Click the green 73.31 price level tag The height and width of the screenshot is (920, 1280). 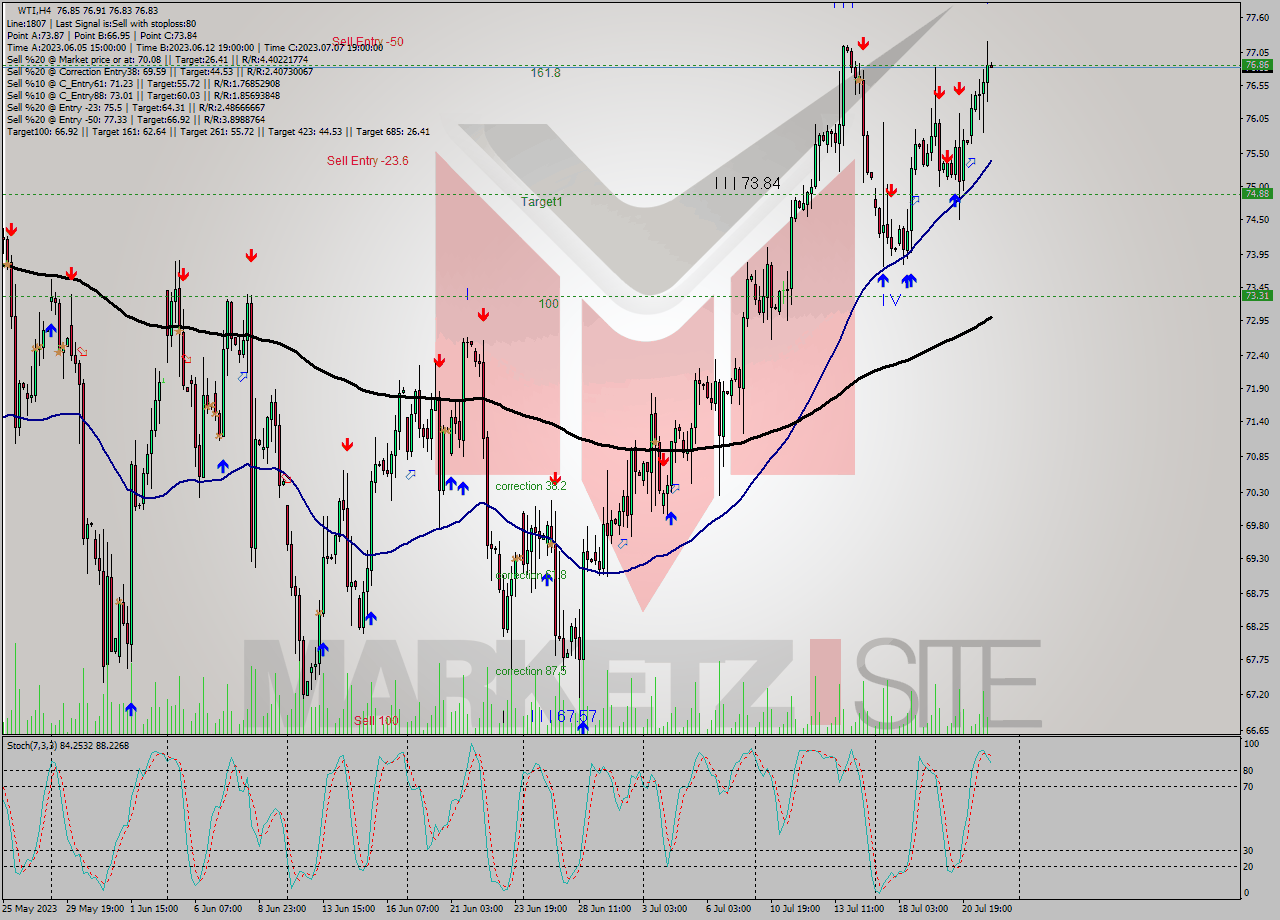click(x=1257, y=295)
